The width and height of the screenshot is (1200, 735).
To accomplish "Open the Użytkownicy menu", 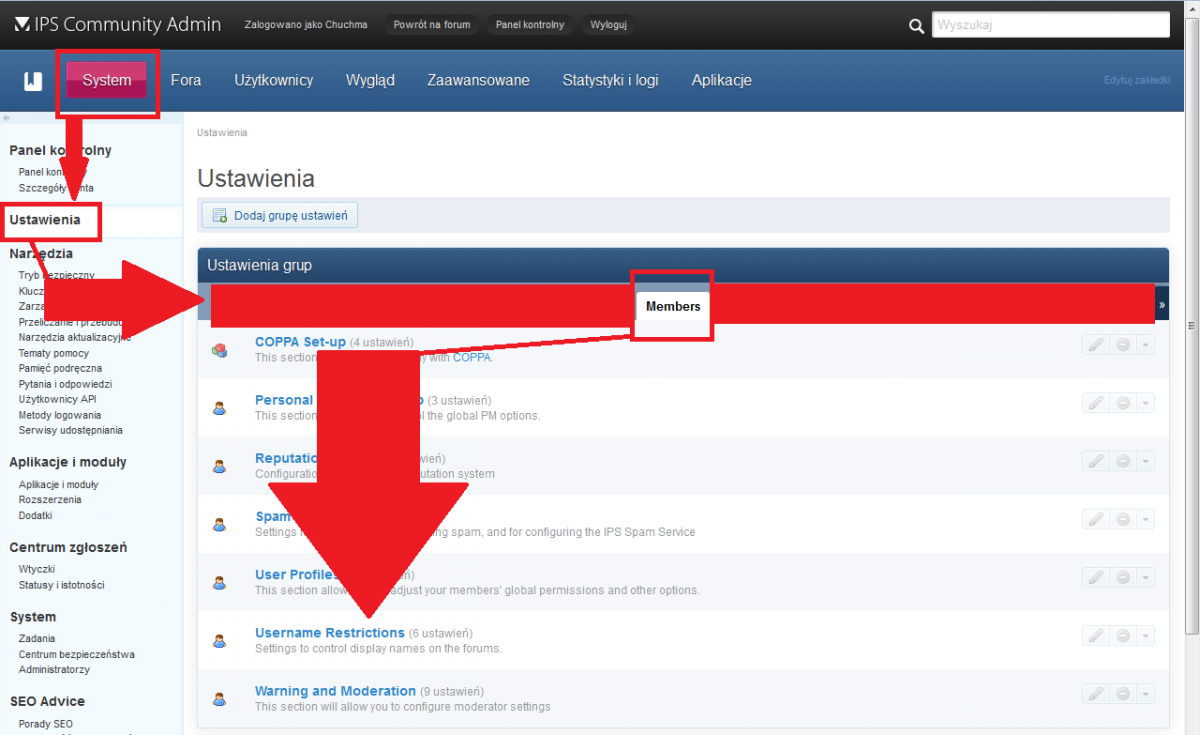I will [273, 80].
